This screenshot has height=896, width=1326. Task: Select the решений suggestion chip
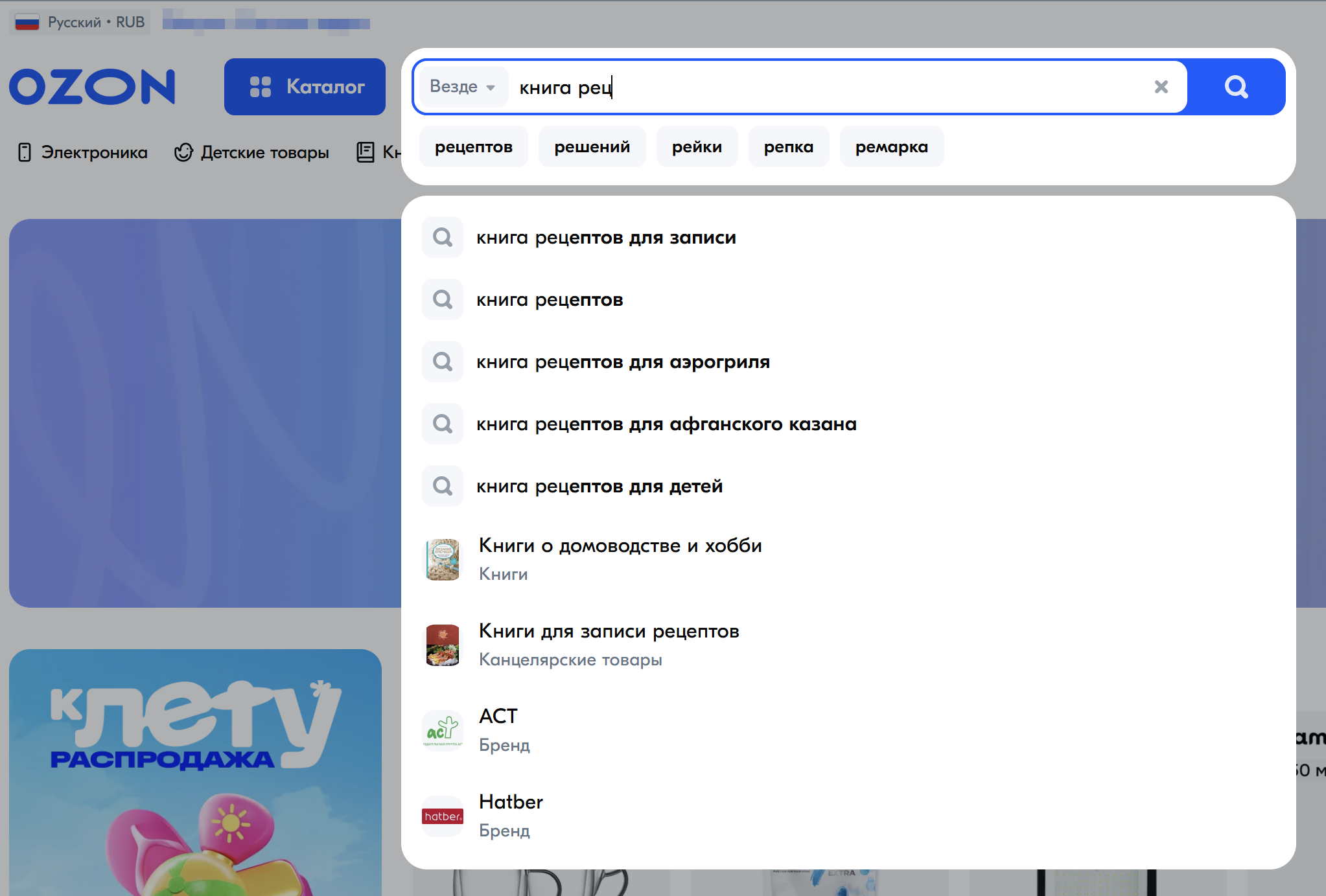point(592,147)
